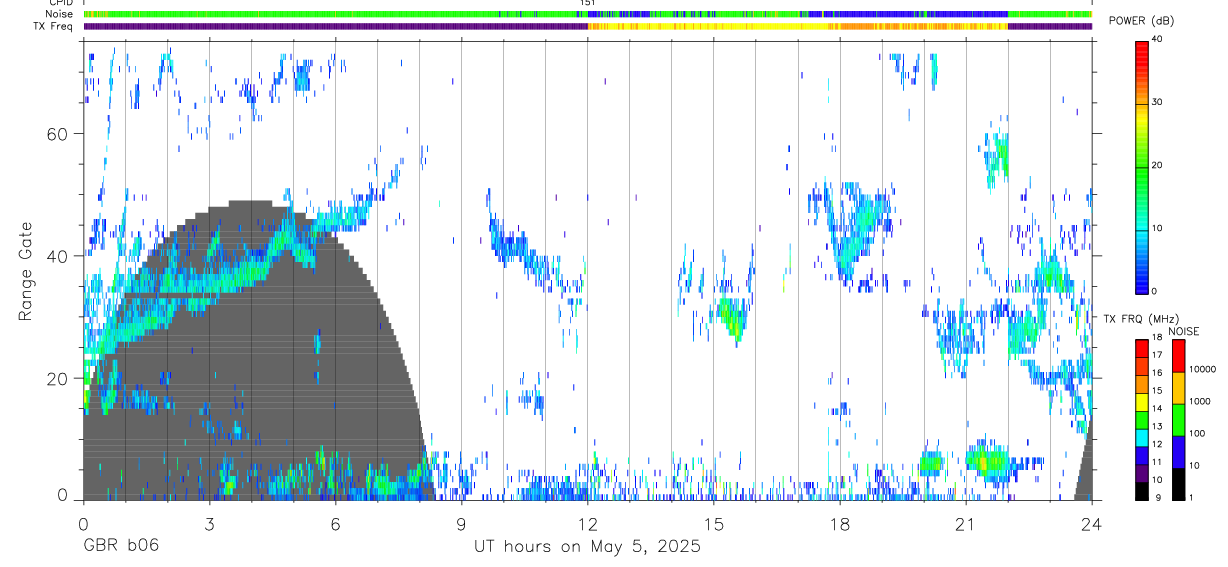Click the 30 value on the power colorbar
1228x567 pixels.
point(1159,103)
